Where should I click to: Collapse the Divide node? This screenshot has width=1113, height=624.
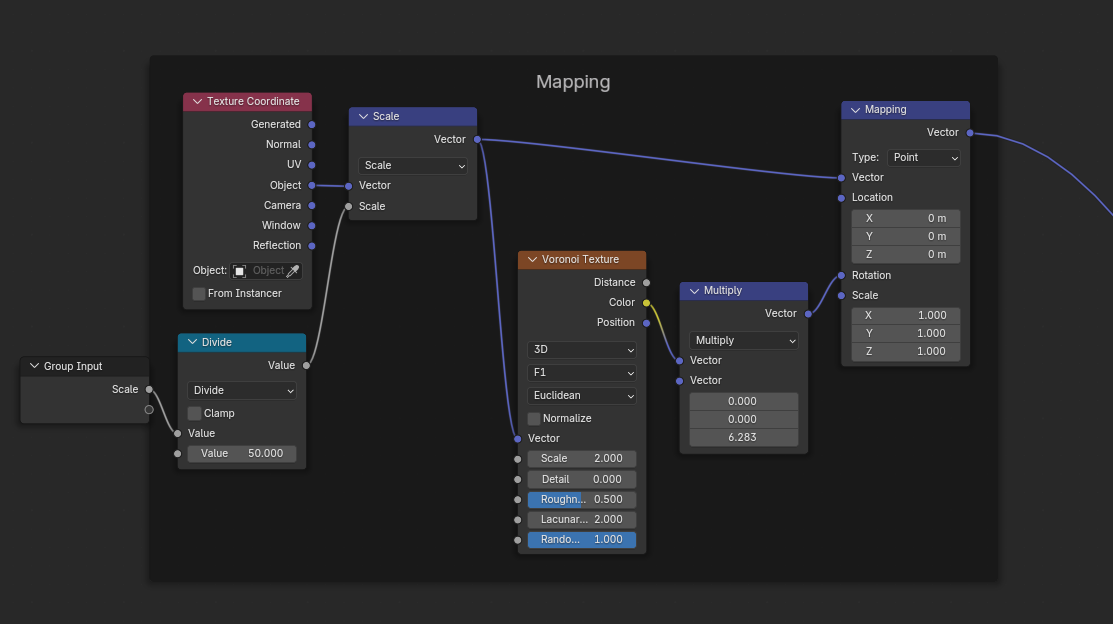point(192,342)
